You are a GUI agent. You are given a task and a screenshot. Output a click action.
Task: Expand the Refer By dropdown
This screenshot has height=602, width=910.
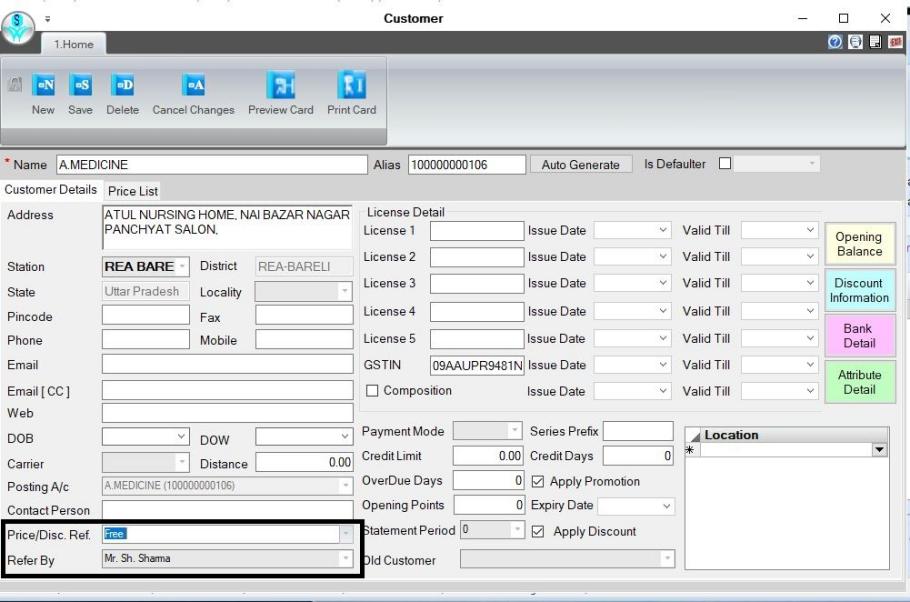click(346, 558)
